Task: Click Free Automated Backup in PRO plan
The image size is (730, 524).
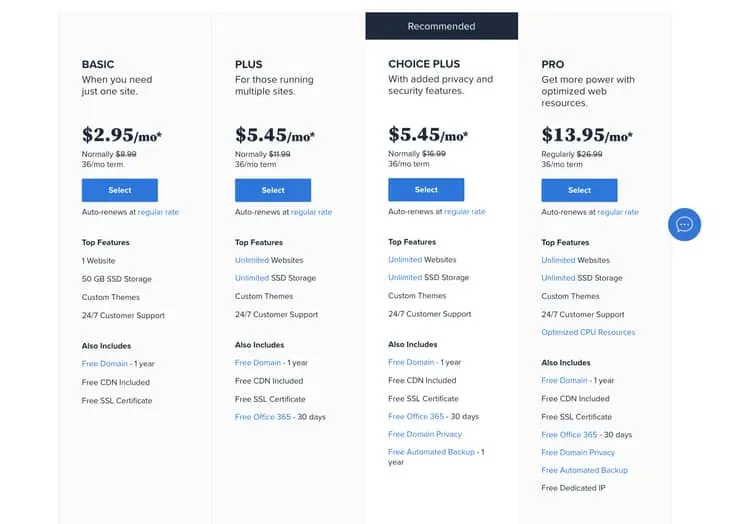Action: point(584,470)
